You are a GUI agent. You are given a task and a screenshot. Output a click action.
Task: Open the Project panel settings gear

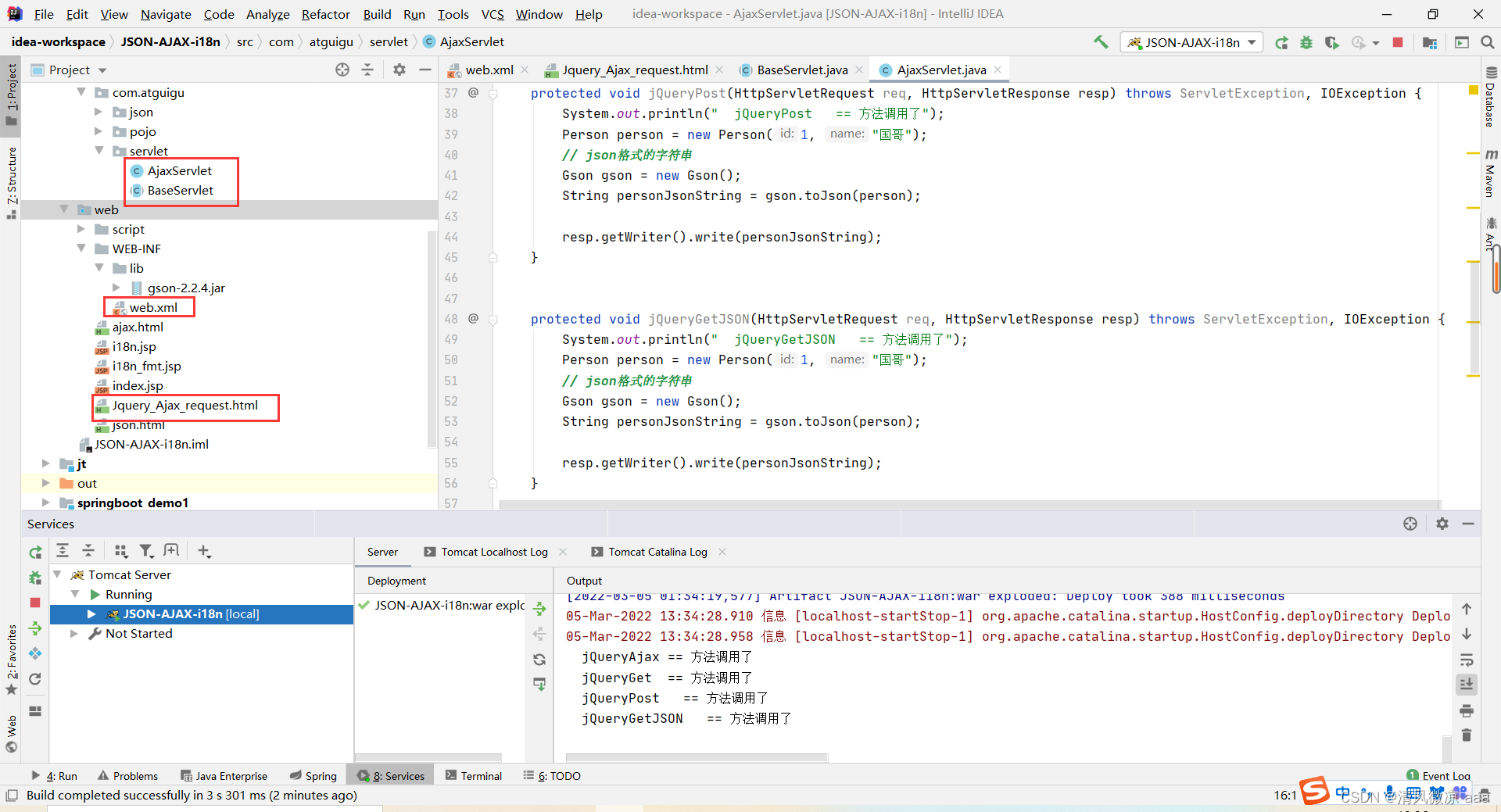[399, 70]
